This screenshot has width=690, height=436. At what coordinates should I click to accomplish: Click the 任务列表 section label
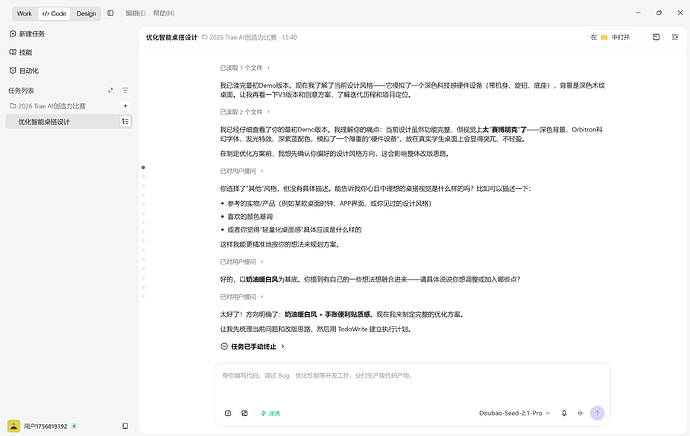point(21,91)
